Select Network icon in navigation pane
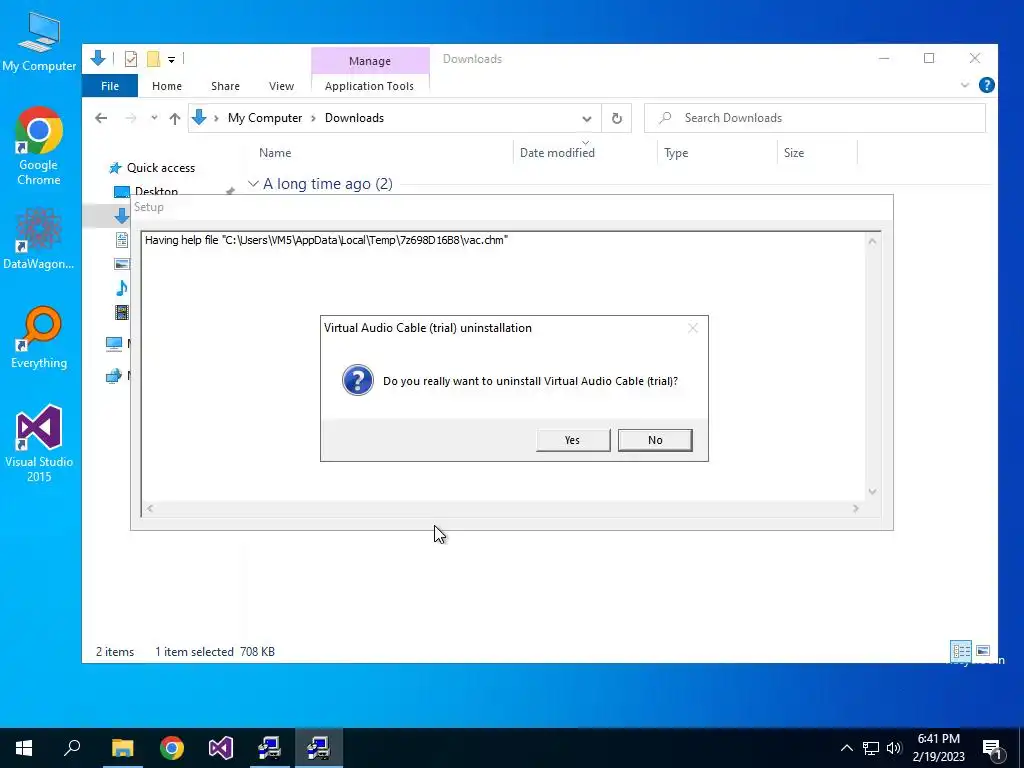The width and height of the screenshot is (1024, 768). pos(114,376)
